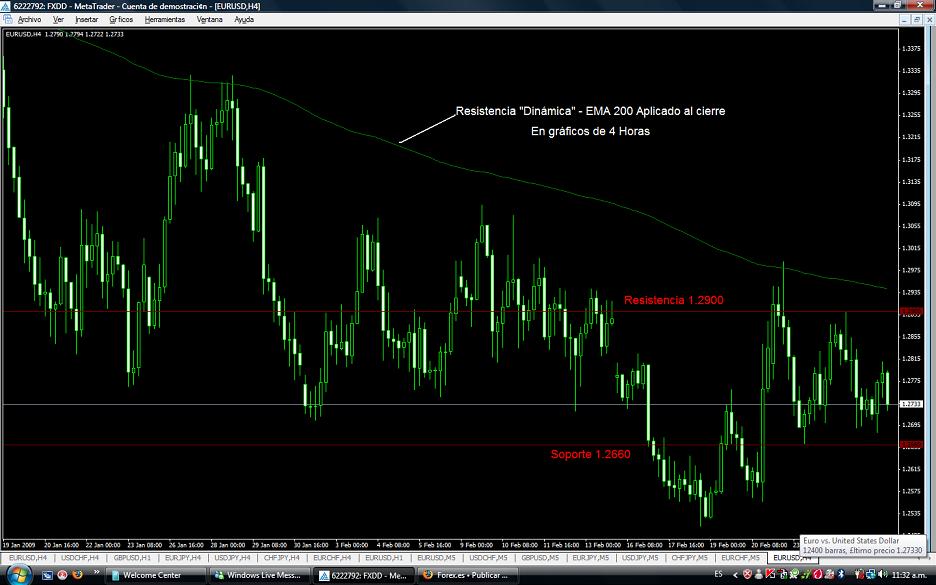Viewport: 936px width, 585px height.
Task: Open Welcome Center taskbar button
Action: [x=155, y=575]
